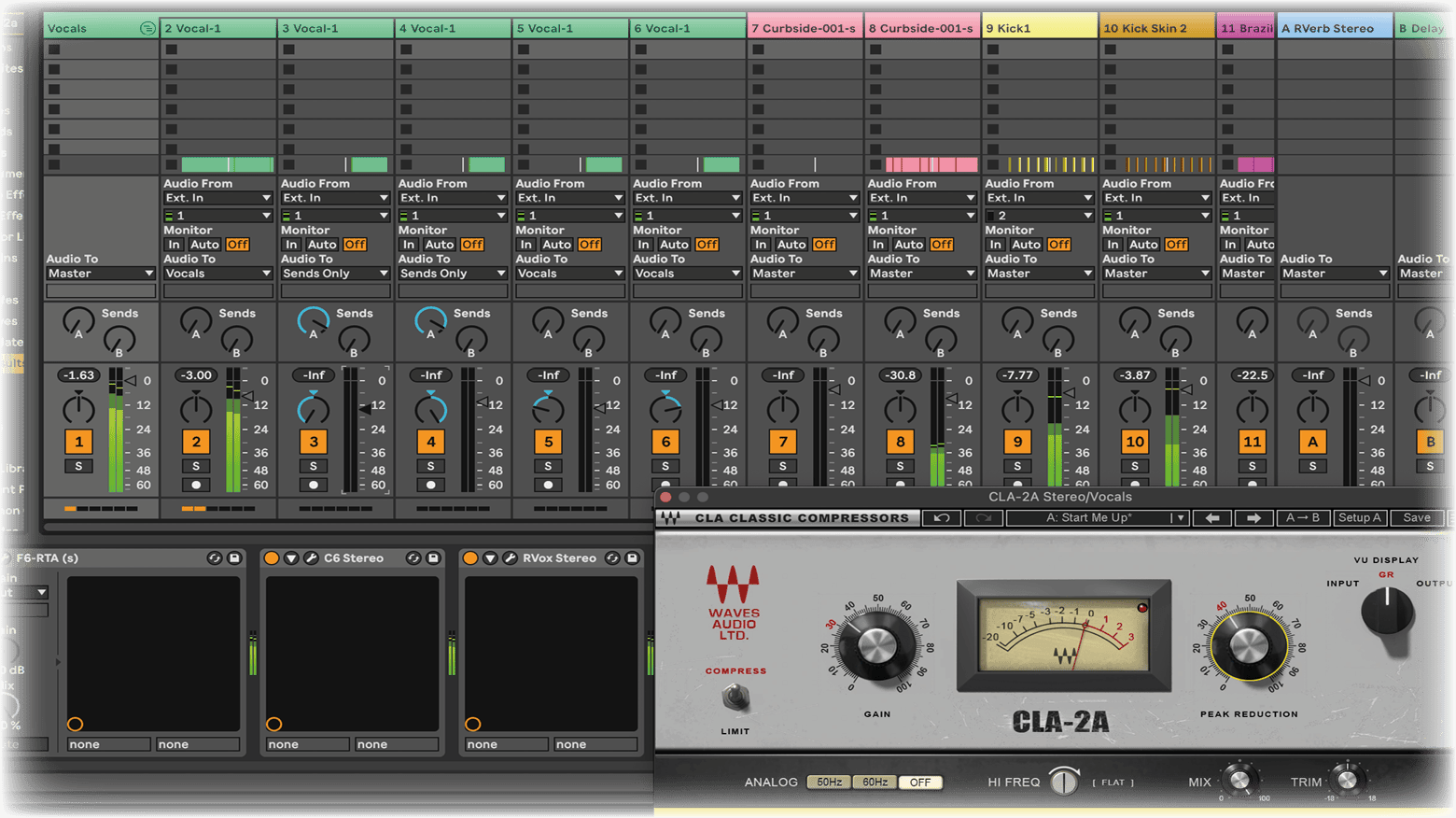Load next preset with right arrow
Image resolution: width=1456 pixels, height=818 pixels.
tap(1253, 518)
